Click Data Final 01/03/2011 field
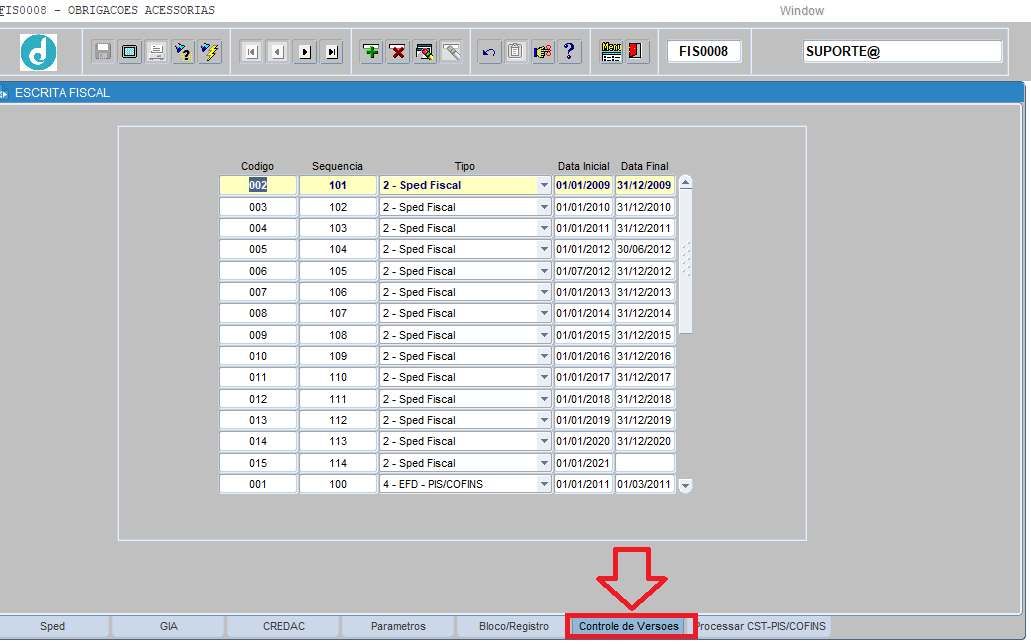 pyautogui.click(x=644, y=484)
